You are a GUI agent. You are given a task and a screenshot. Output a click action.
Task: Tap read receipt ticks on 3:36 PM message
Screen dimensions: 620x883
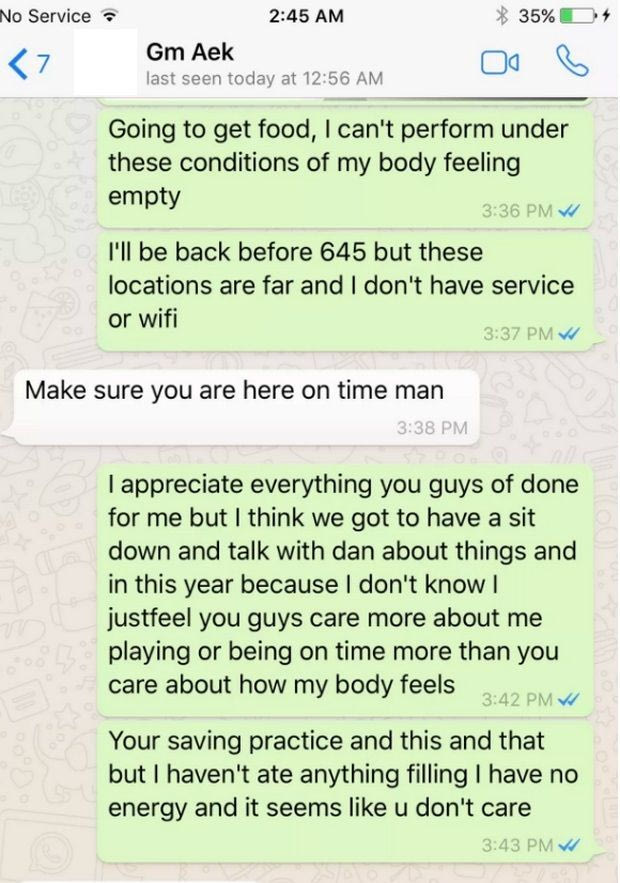click(568, 211)
